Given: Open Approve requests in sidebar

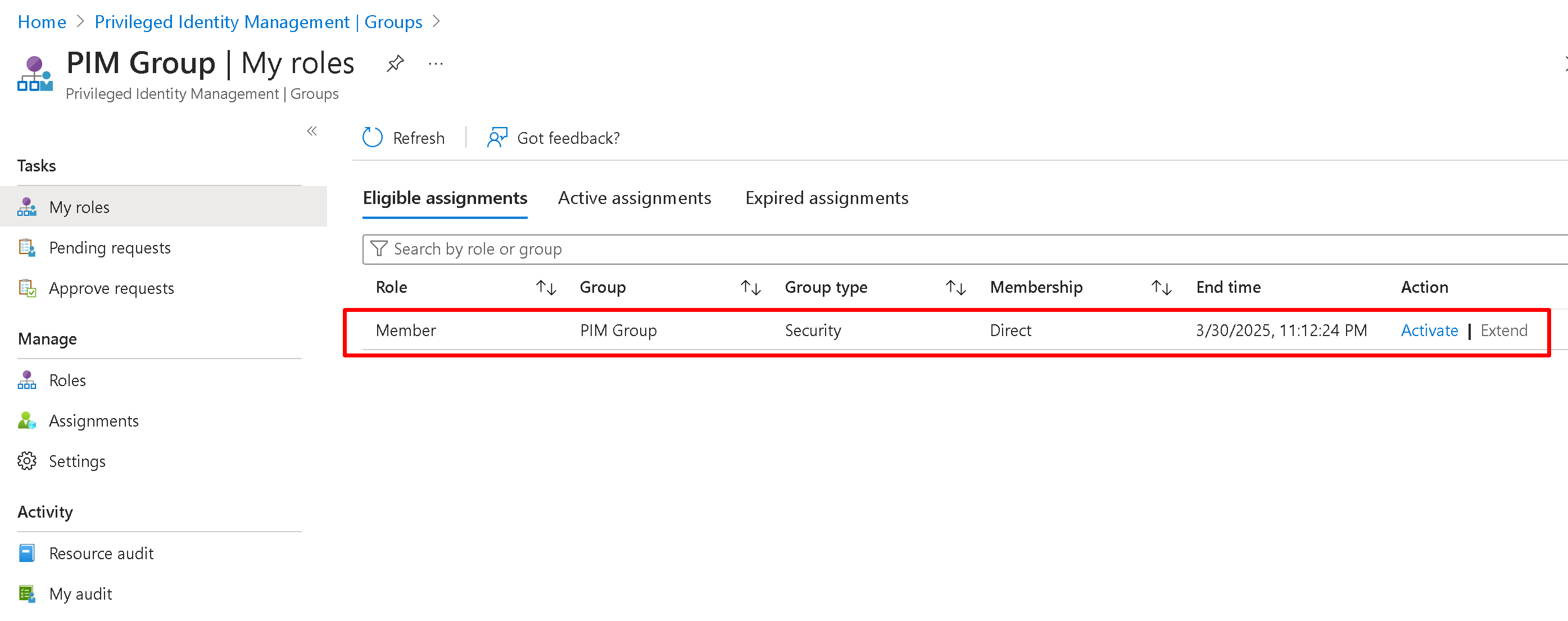Looking at the screenshot, I should 111,288.
